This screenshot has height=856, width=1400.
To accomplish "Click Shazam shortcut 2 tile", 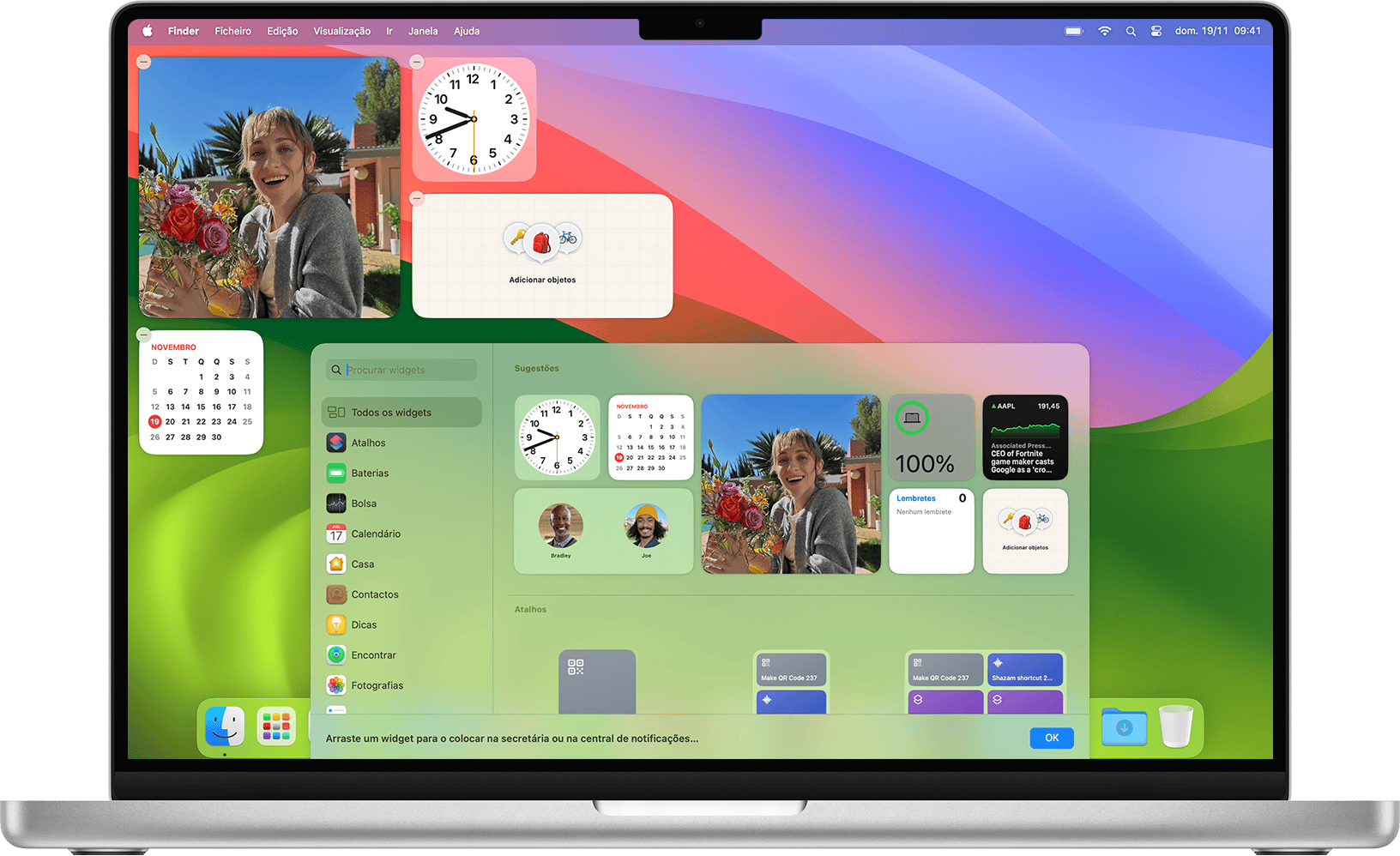I will pos(1025,670).
